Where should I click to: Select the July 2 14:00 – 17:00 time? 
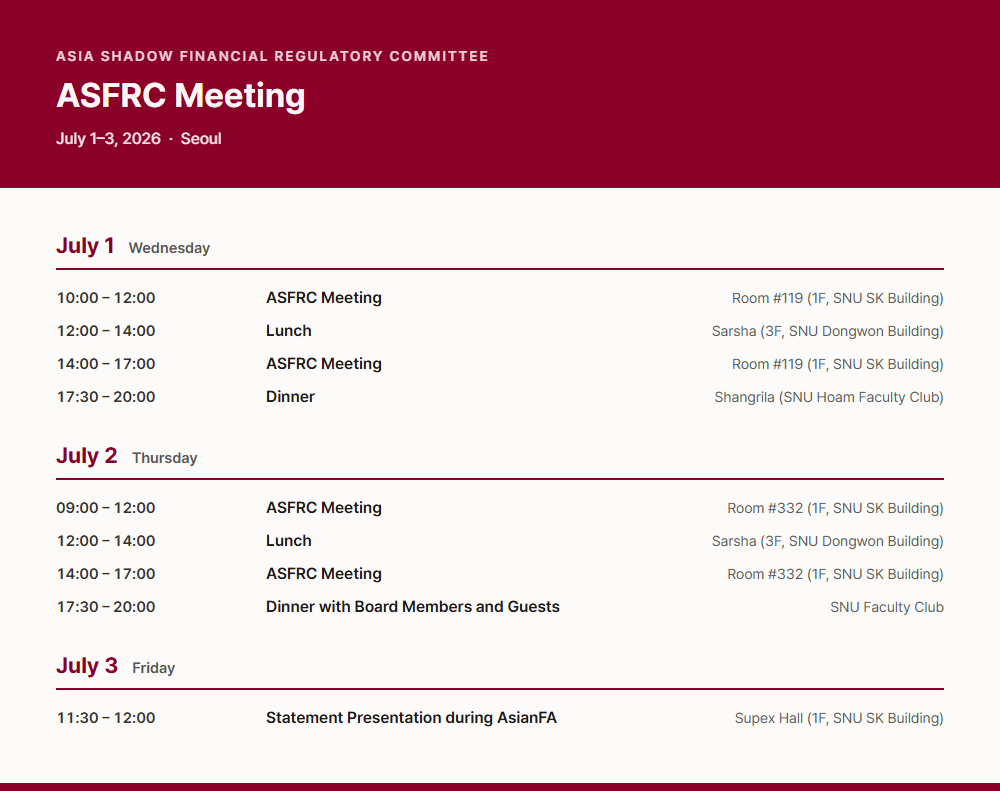106,573
